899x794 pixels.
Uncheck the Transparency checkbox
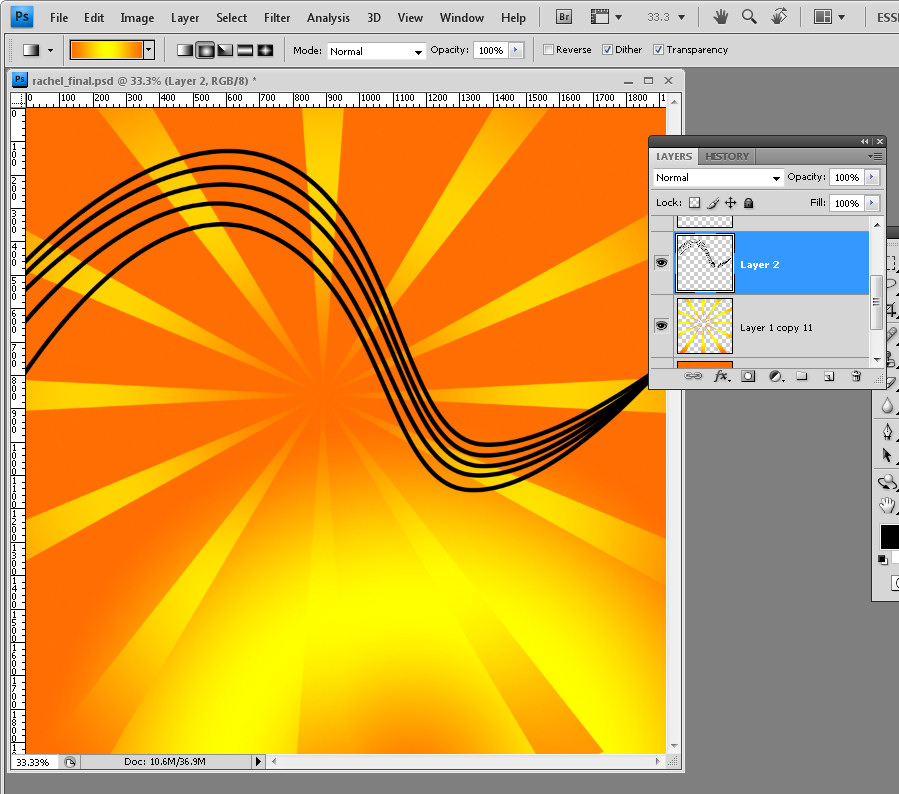click(658, 50)
